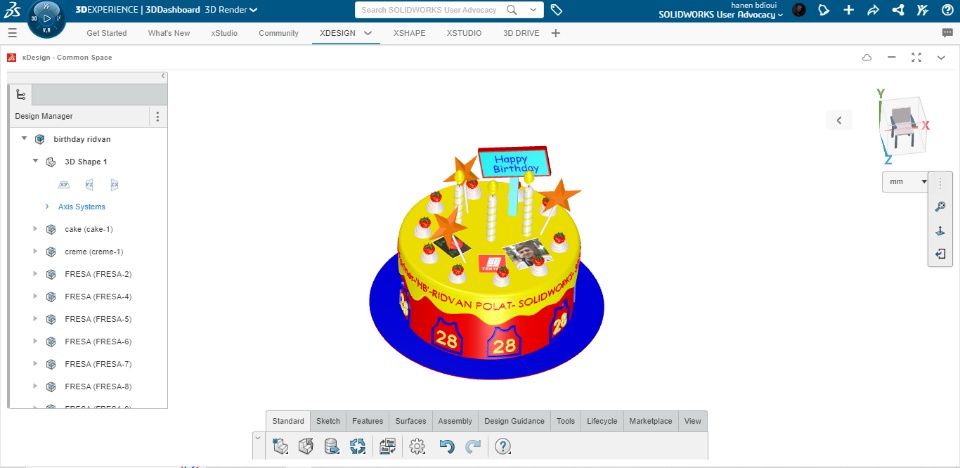Select the XY plane icon
The image size is (960, 468).
[64, 184]
